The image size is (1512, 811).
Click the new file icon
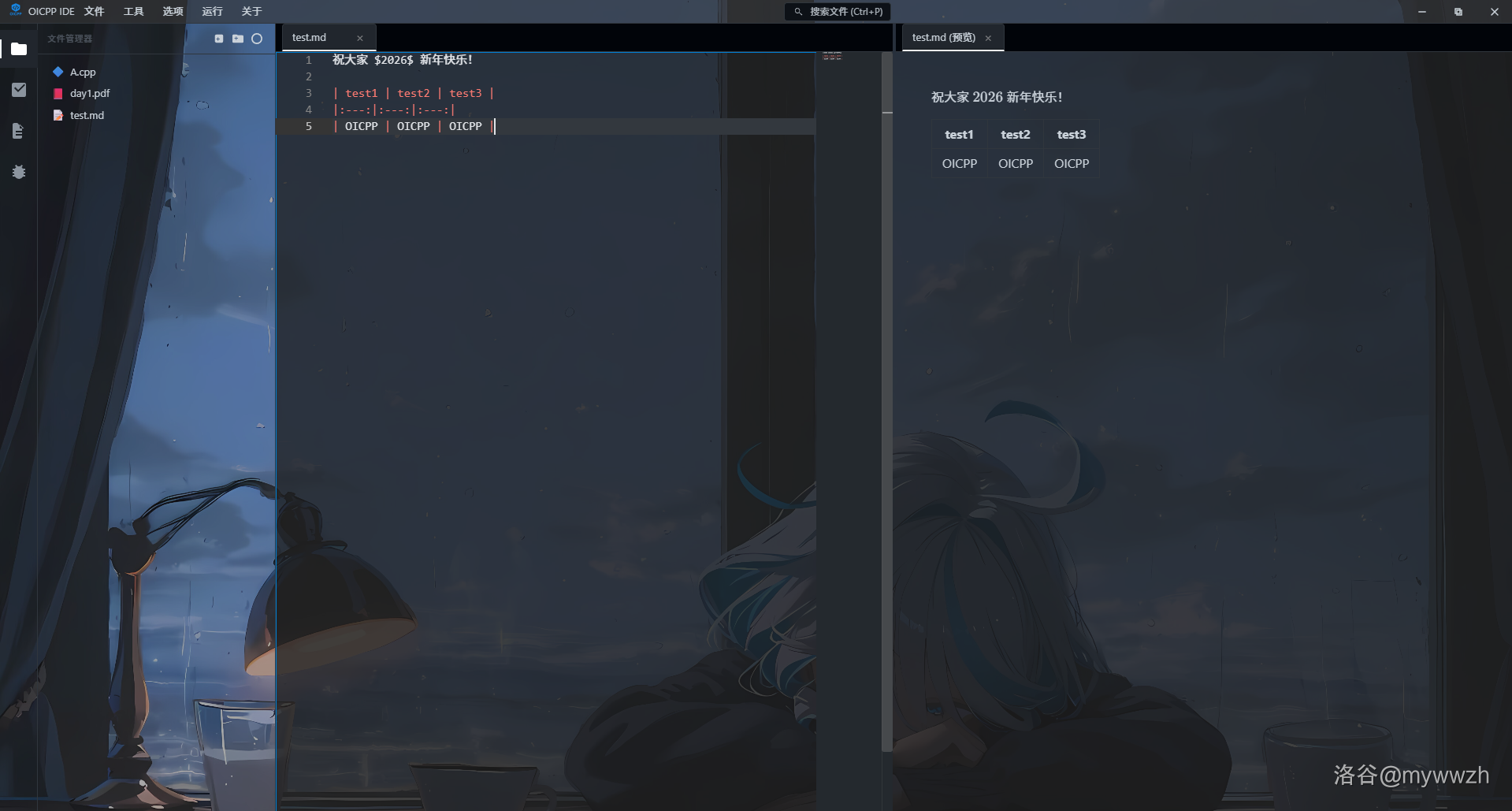tap(219, 39)
